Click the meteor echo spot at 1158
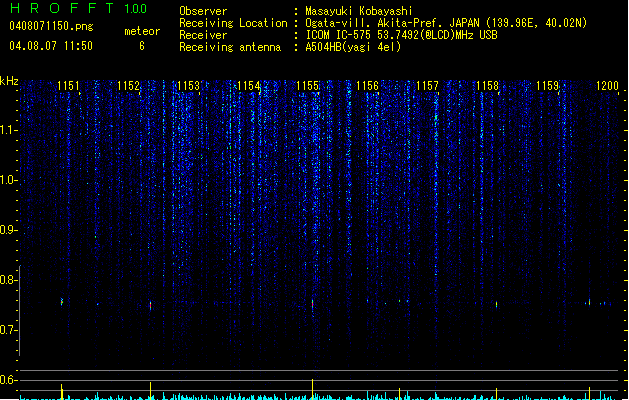 (x=497, y=305)
